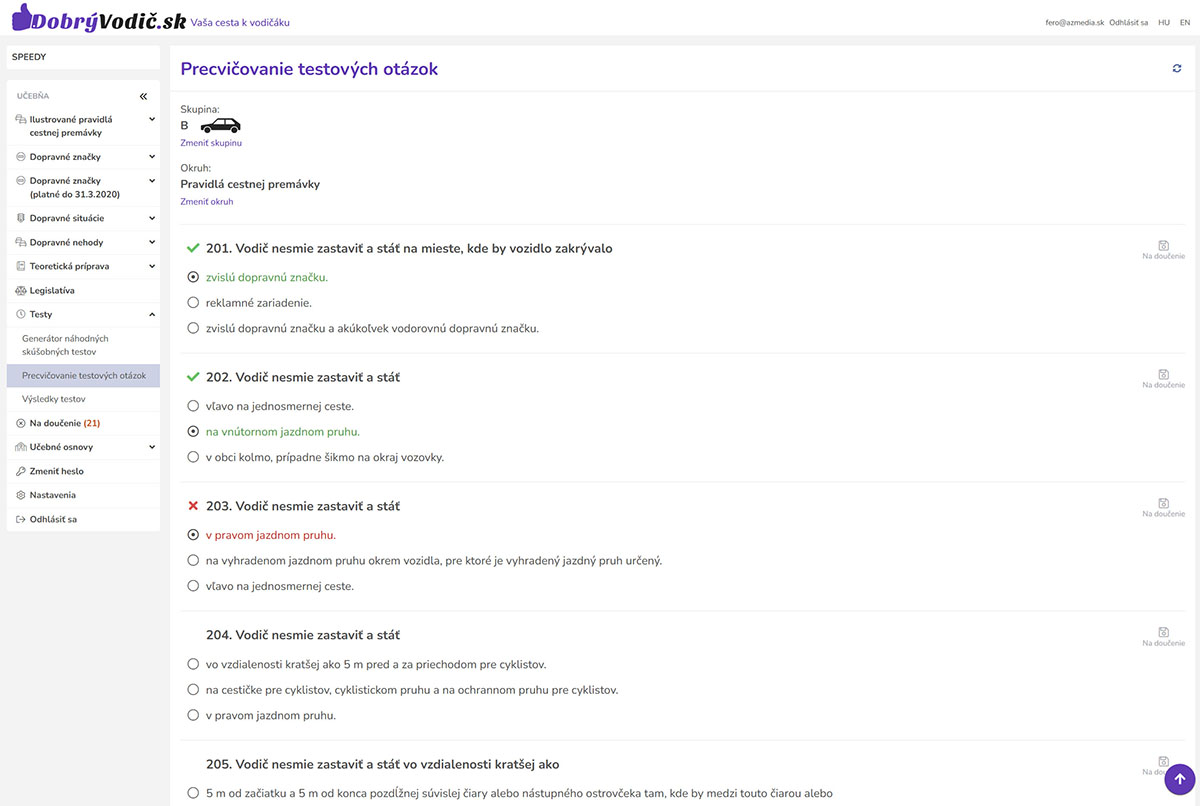This screenshot has width=1200, height=806.
Task: Click the 'Na doučenie' save icon for question 201
Action: [1163, 246]
